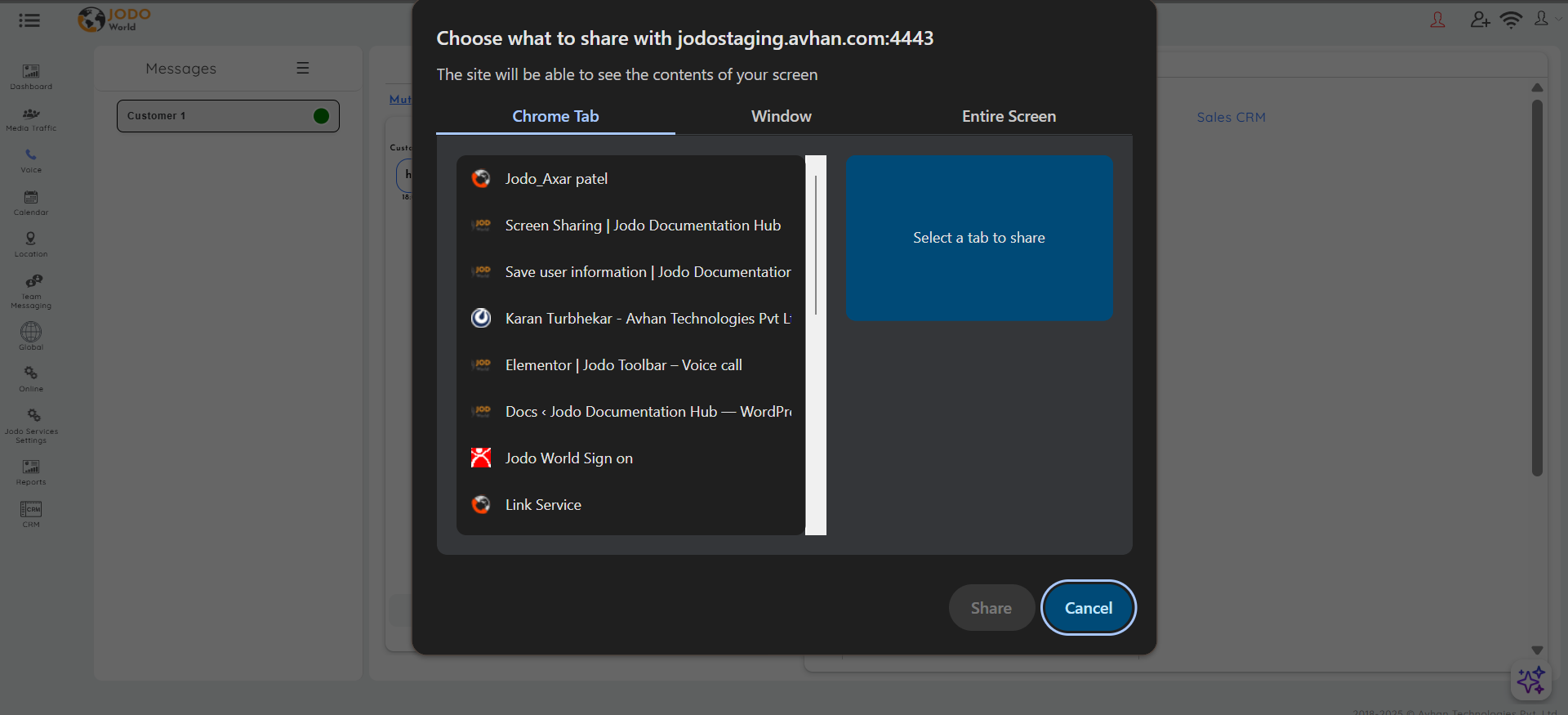The height and width of the screenshot is (715, 1568).
Task: Select Screen Sharing | Jodo Documentation Hub entry
Action: tap(630, 225)
